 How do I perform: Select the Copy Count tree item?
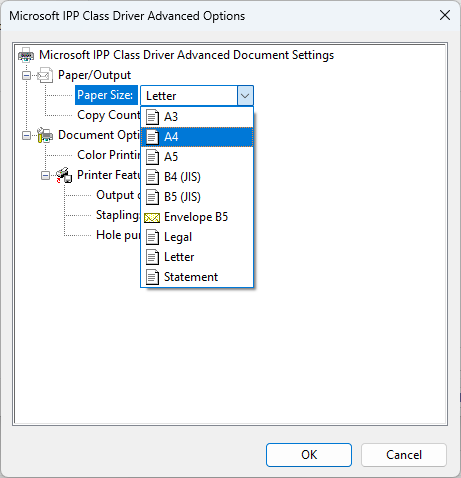[x=109, y=115]
